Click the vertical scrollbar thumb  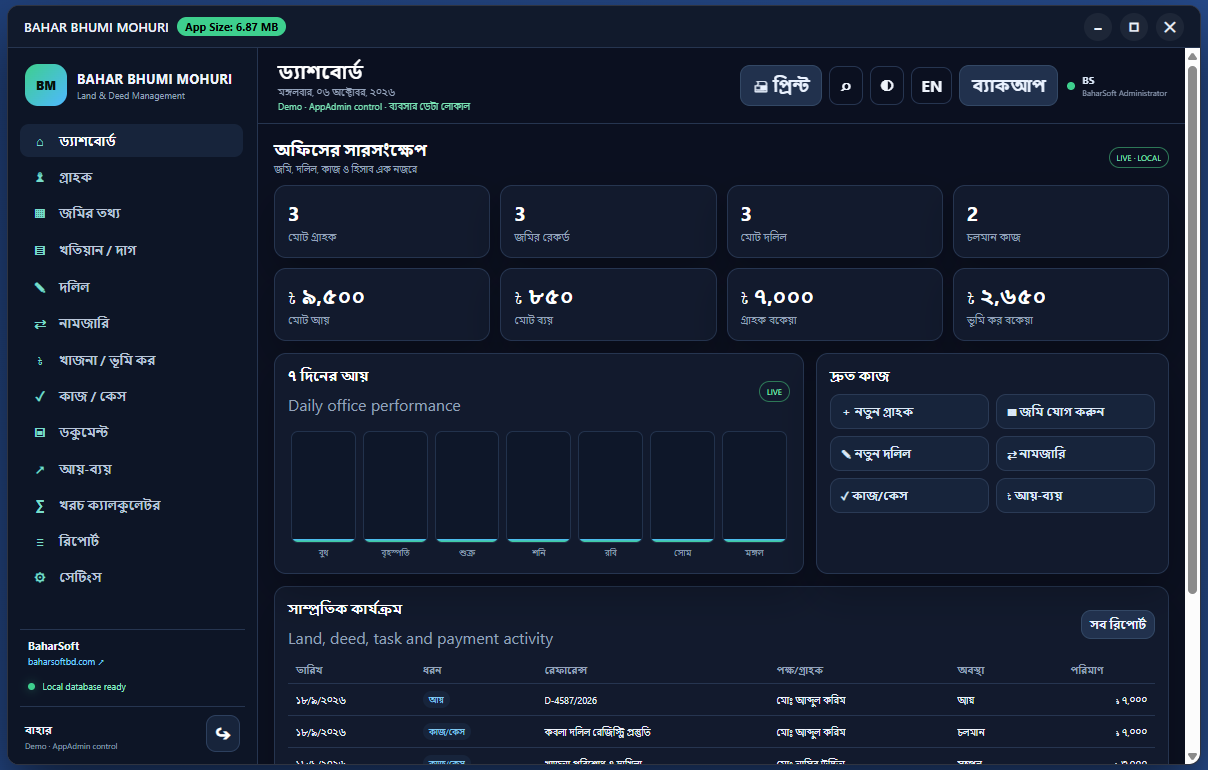pyautogui.click(x=1192, y=329)
